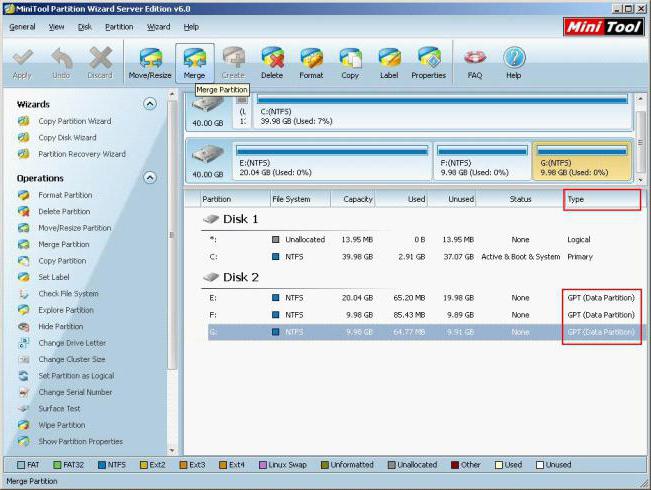Select the C:(NTFS) partition block
Image resolution: width=651 pixels, height=490 pixels.
443,111
